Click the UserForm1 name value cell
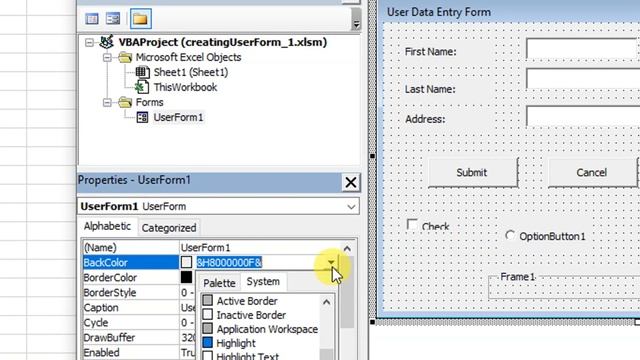 (x=260, y=248)
